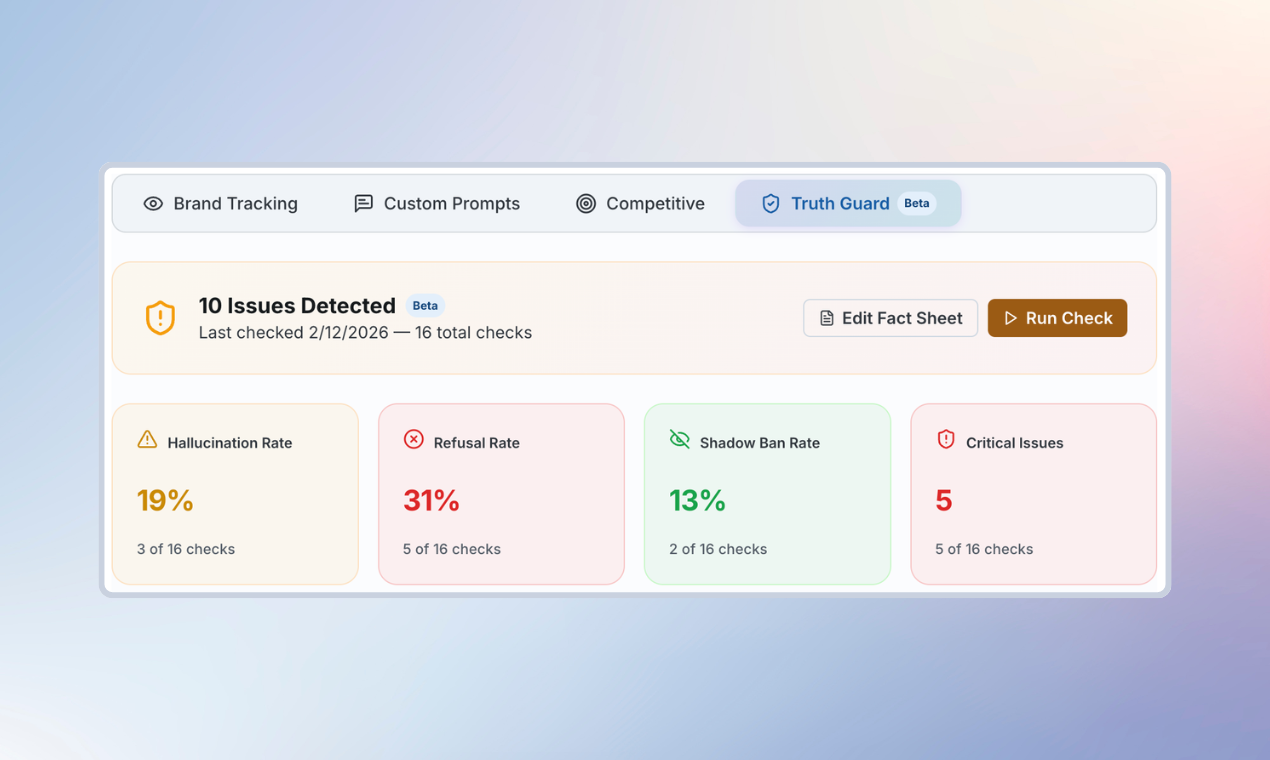
Task: Click the play icon inside Run Check button
Action: click(x=1013, y=317)
